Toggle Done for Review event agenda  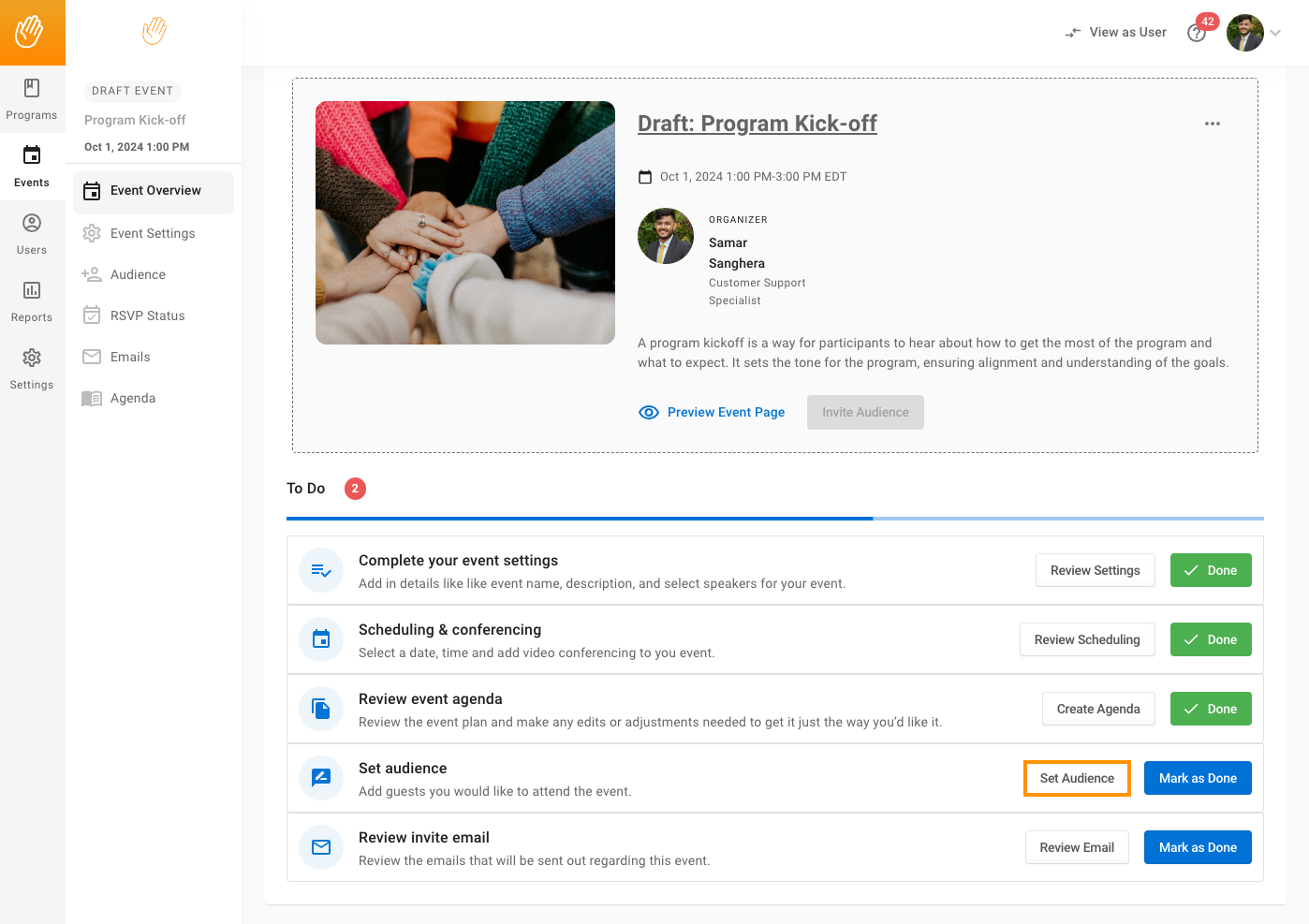tap(1211, 709)
